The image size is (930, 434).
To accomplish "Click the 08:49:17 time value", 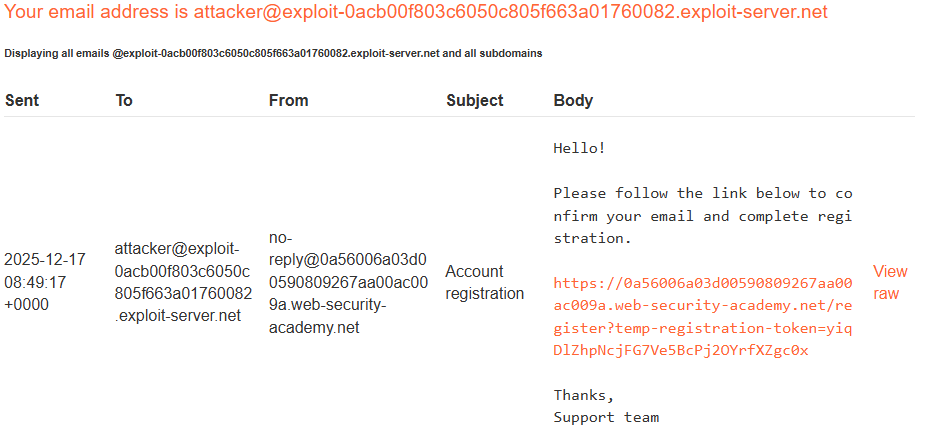I will tap(35, 282).
